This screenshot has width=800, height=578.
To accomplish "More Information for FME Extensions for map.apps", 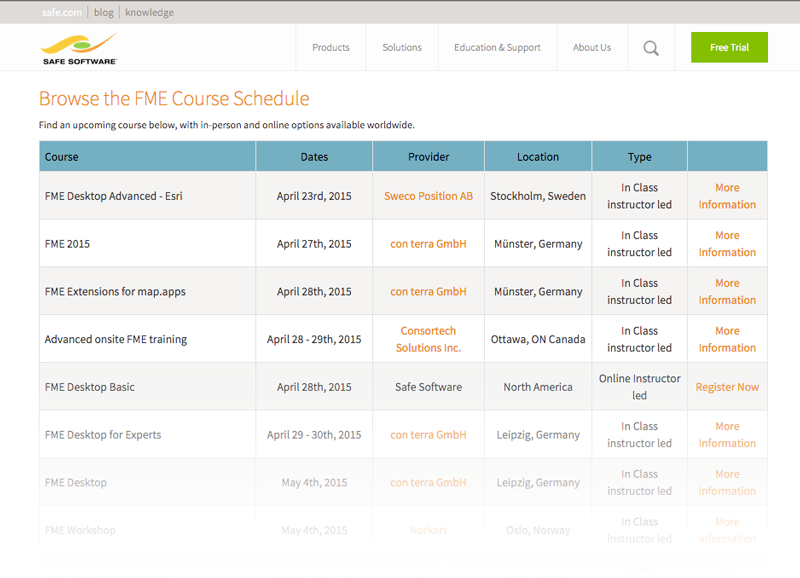I will (727, 291).
